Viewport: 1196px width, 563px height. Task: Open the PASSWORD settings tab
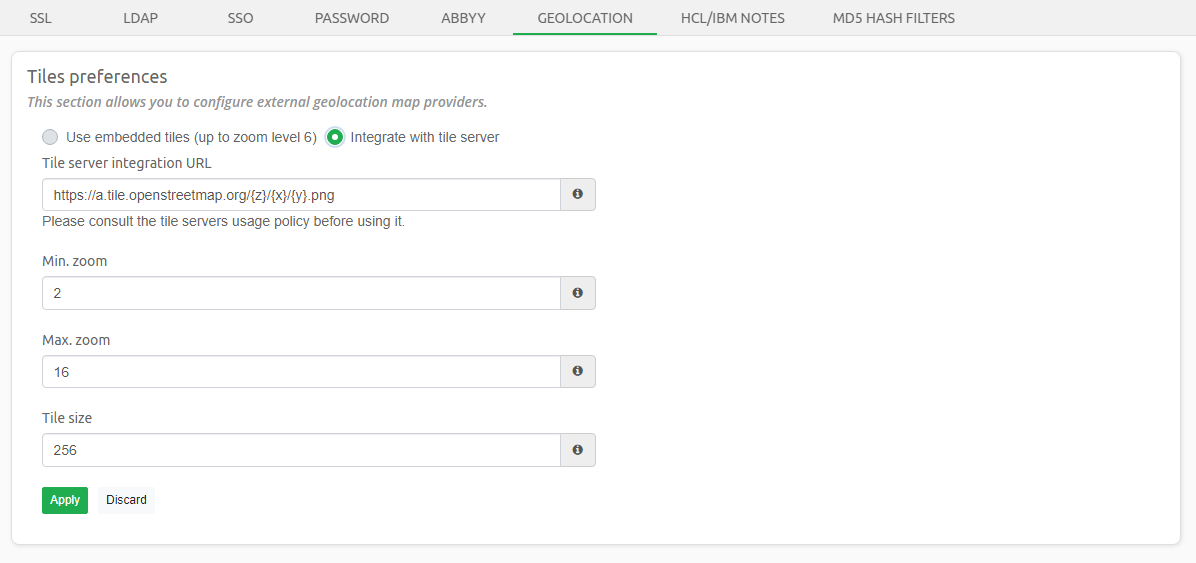click(x=351, y=18)
